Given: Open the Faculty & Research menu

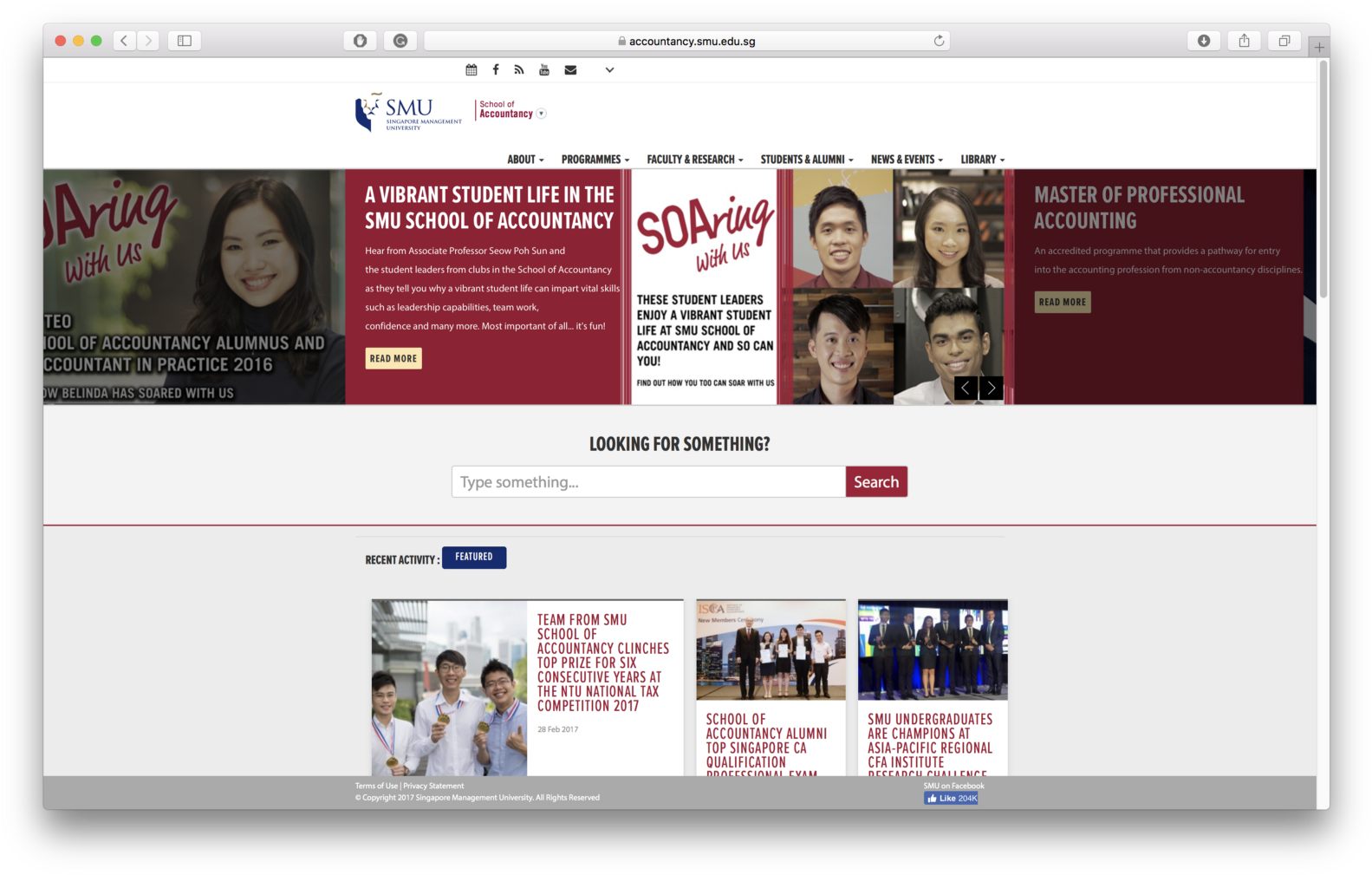Looking at the screenshot, I should tap(694, 160).
